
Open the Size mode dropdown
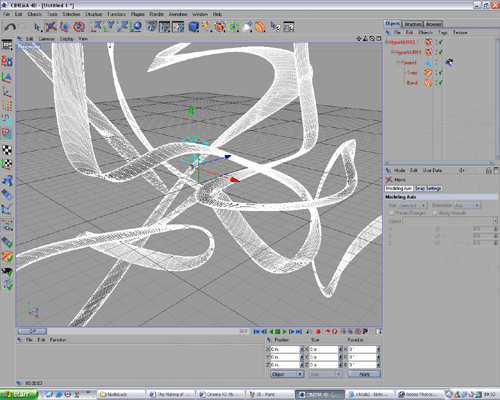325,374
